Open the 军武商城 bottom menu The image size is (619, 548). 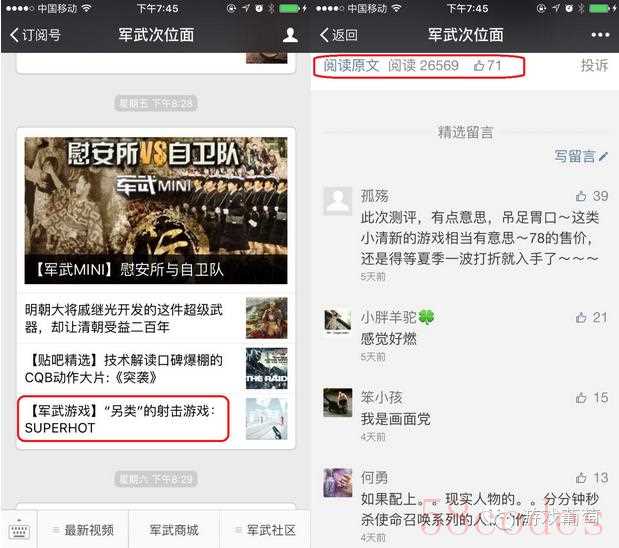(x=174, y=530)
